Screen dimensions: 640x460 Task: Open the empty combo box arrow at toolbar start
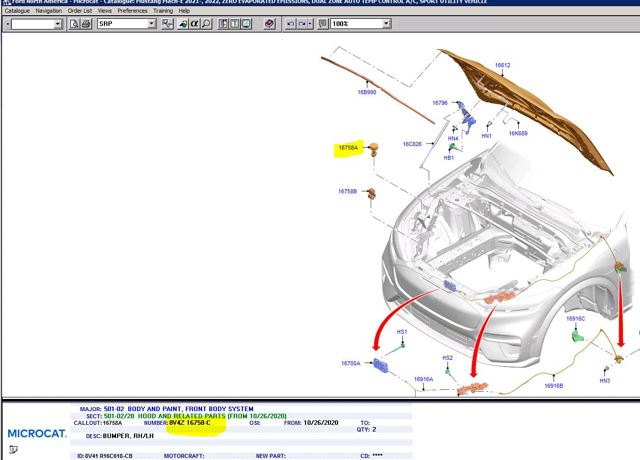(57, 24)
